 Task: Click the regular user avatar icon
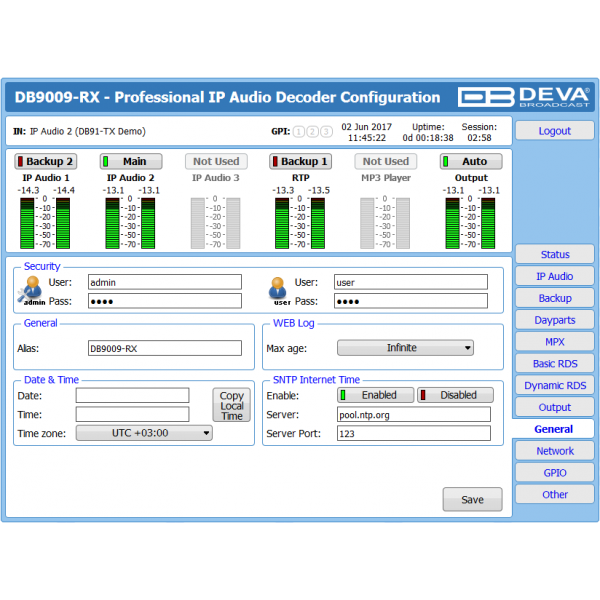click(278, 290)
